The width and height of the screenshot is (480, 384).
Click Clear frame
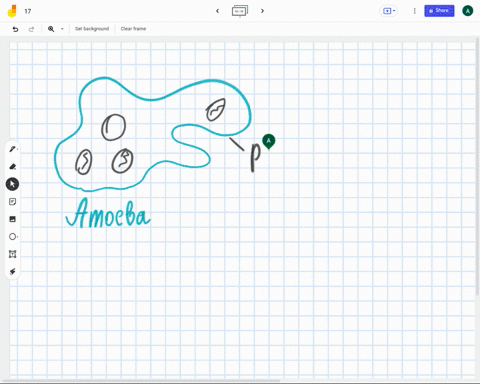click(133, 29)
